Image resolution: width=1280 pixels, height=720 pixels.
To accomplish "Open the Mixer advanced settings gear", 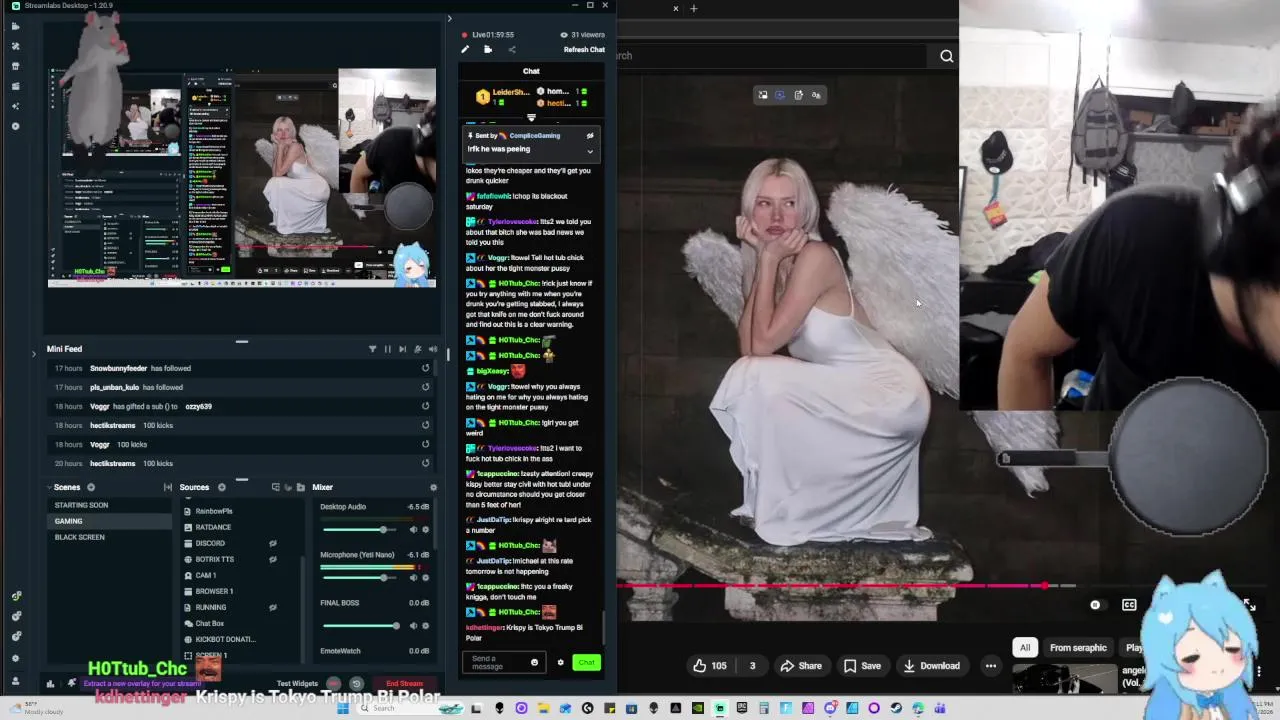I will [433, 487].
